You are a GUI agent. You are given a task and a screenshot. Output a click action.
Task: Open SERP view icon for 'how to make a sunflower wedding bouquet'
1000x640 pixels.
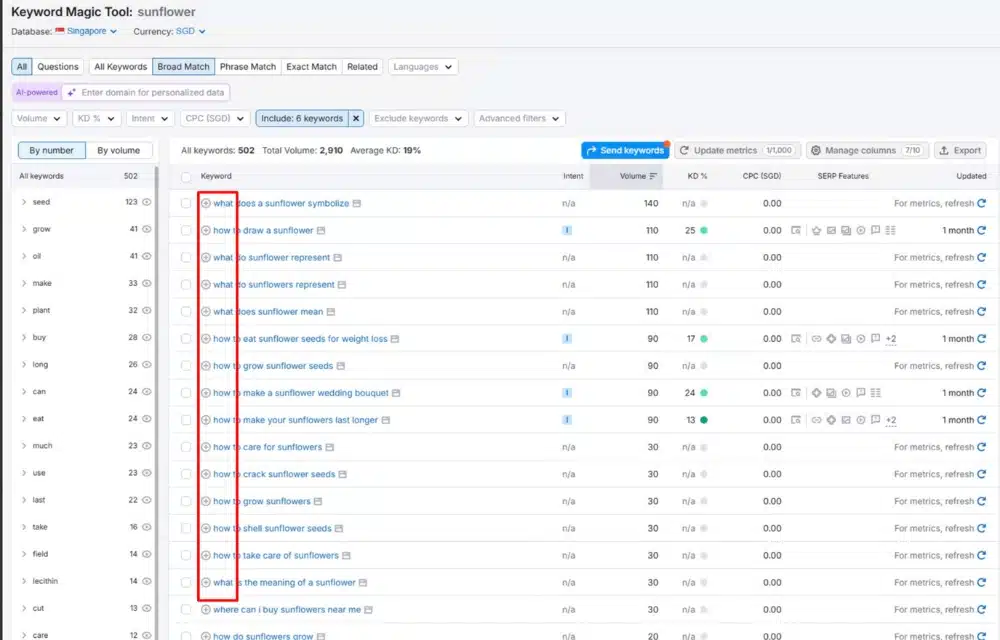coord(796,393)
